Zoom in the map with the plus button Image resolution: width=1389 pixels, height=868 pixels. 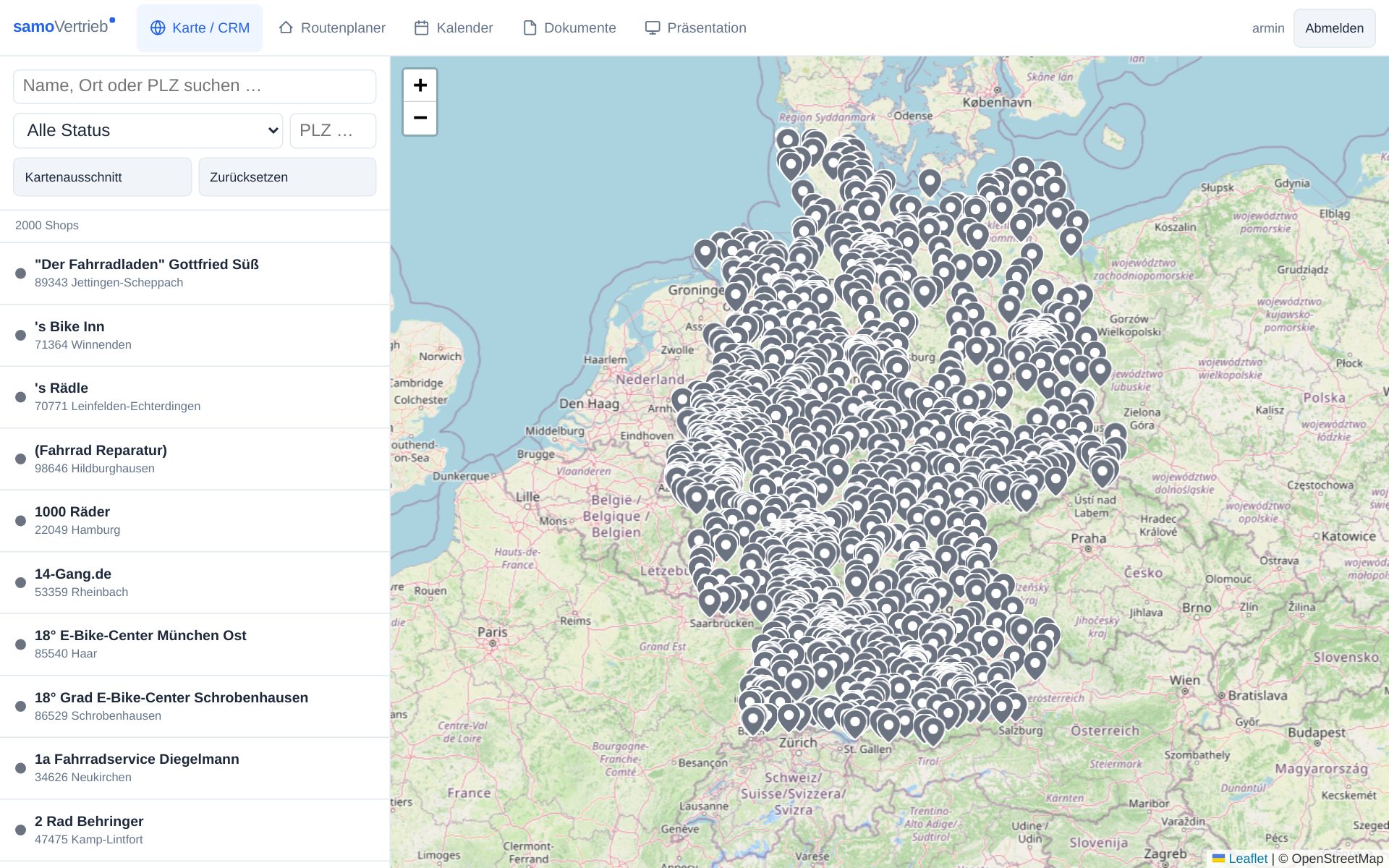(x=420, y=85)
